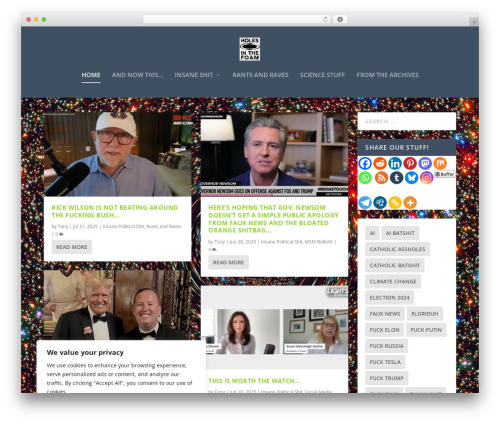Select the CATHOLIC BATSHIT tag

(395, 265)
